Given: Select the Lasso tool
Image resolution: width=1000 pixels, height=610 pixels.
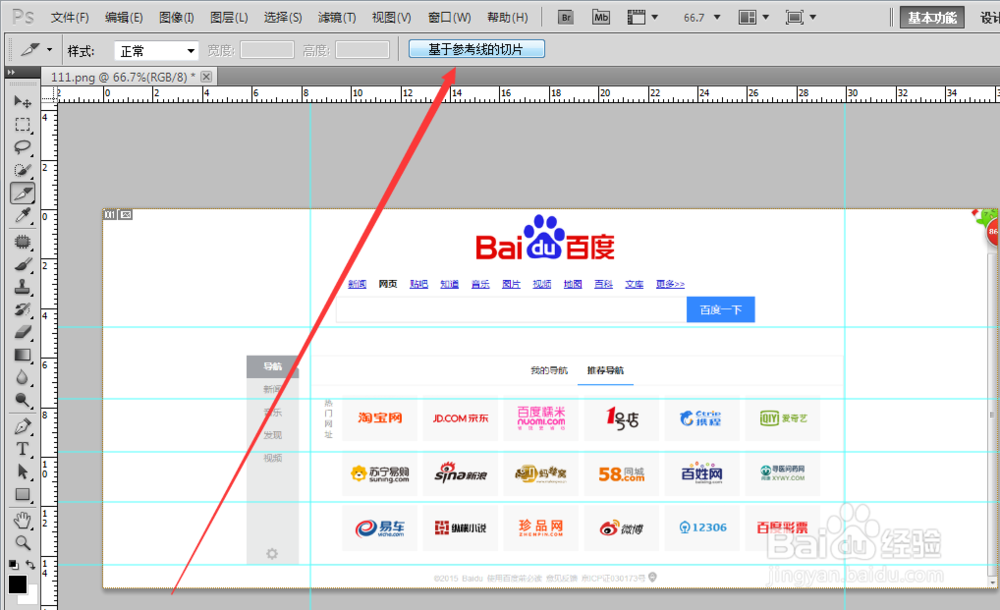Looking at the screenshot, I should pyautogui.click(x=22, y=147).
